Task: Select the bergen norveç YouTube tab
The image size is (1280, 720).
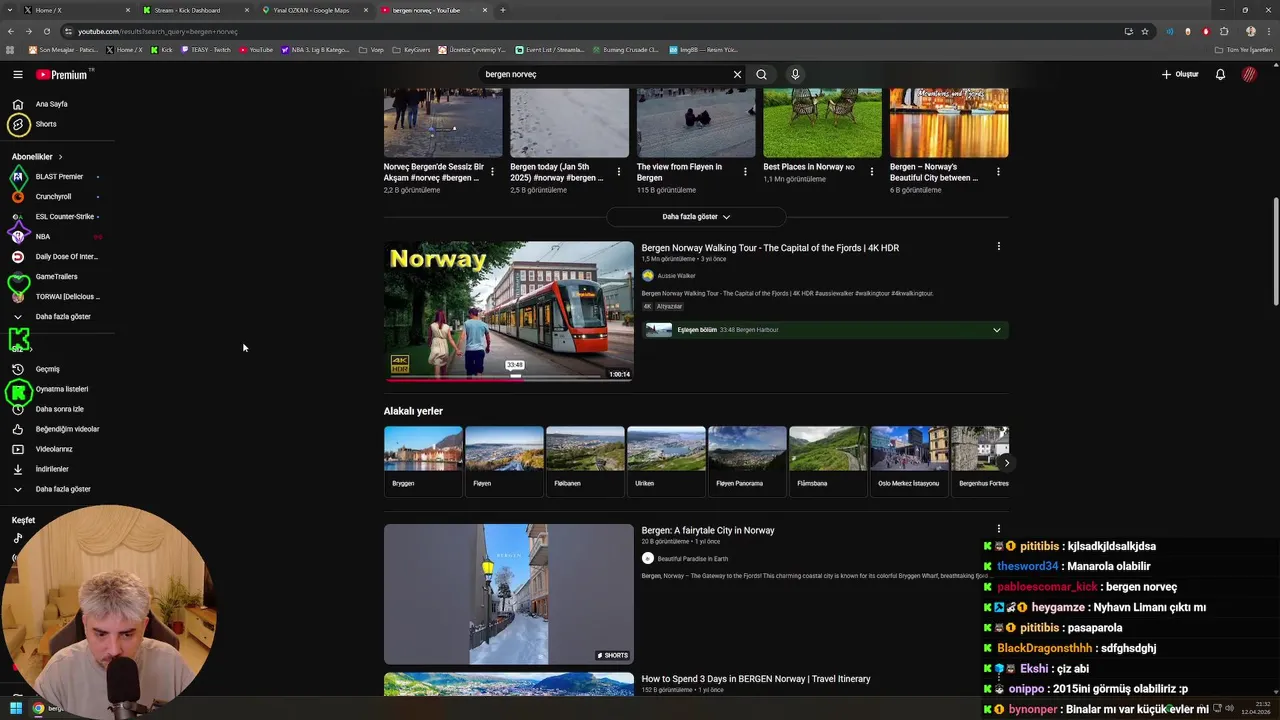Action: pos(432,10)
